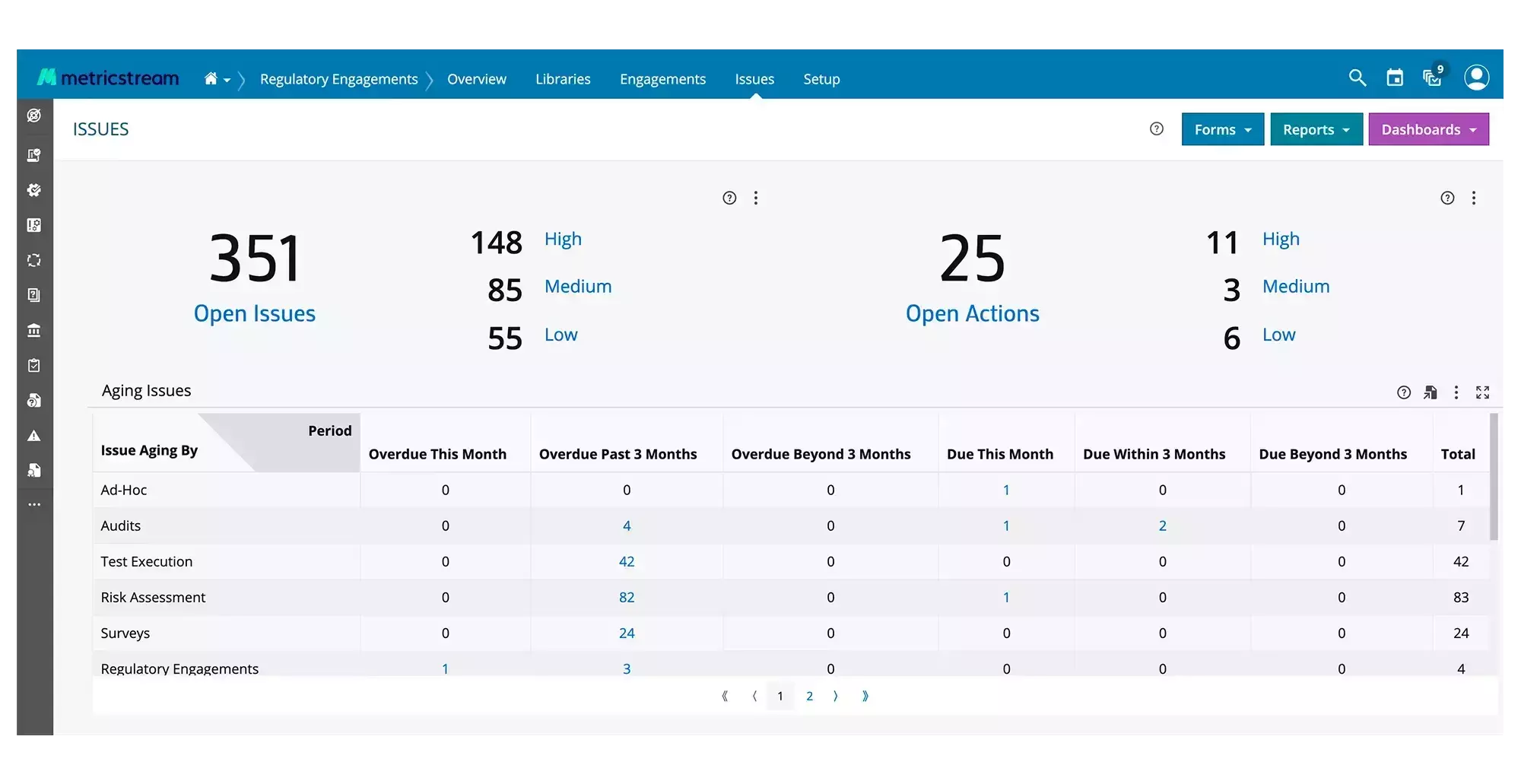Viewport: 1521px width, 784px height.
Task: Click the Aging Issues table vertical scrollbar
Action: click(1494, 477)
